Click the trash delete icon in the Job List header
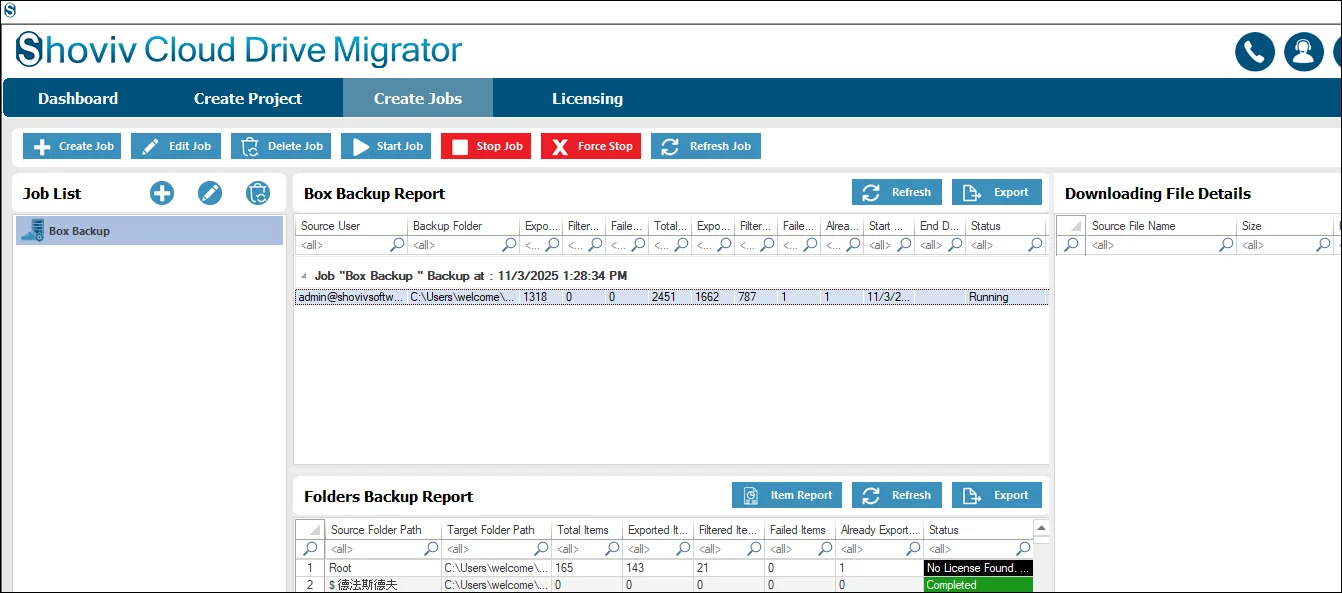 (x=258, y=194)
